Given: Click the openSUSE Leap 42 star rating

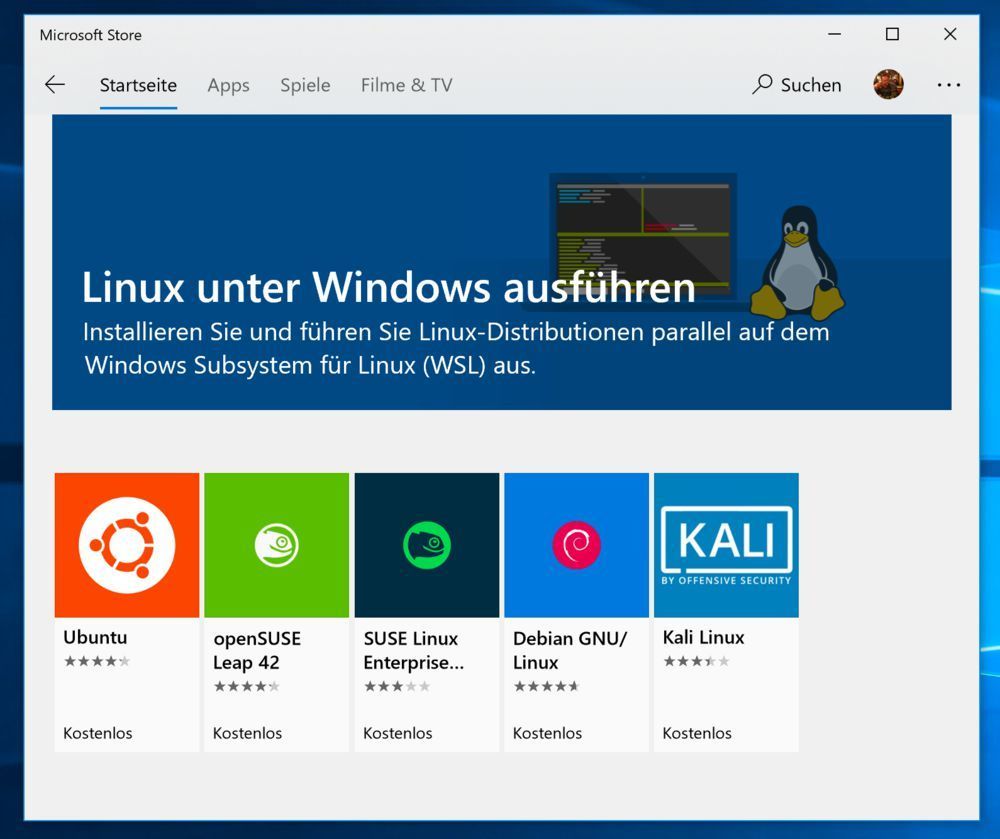Looking at the screenshot, I should pyautogui.click(x=246, y=687).
